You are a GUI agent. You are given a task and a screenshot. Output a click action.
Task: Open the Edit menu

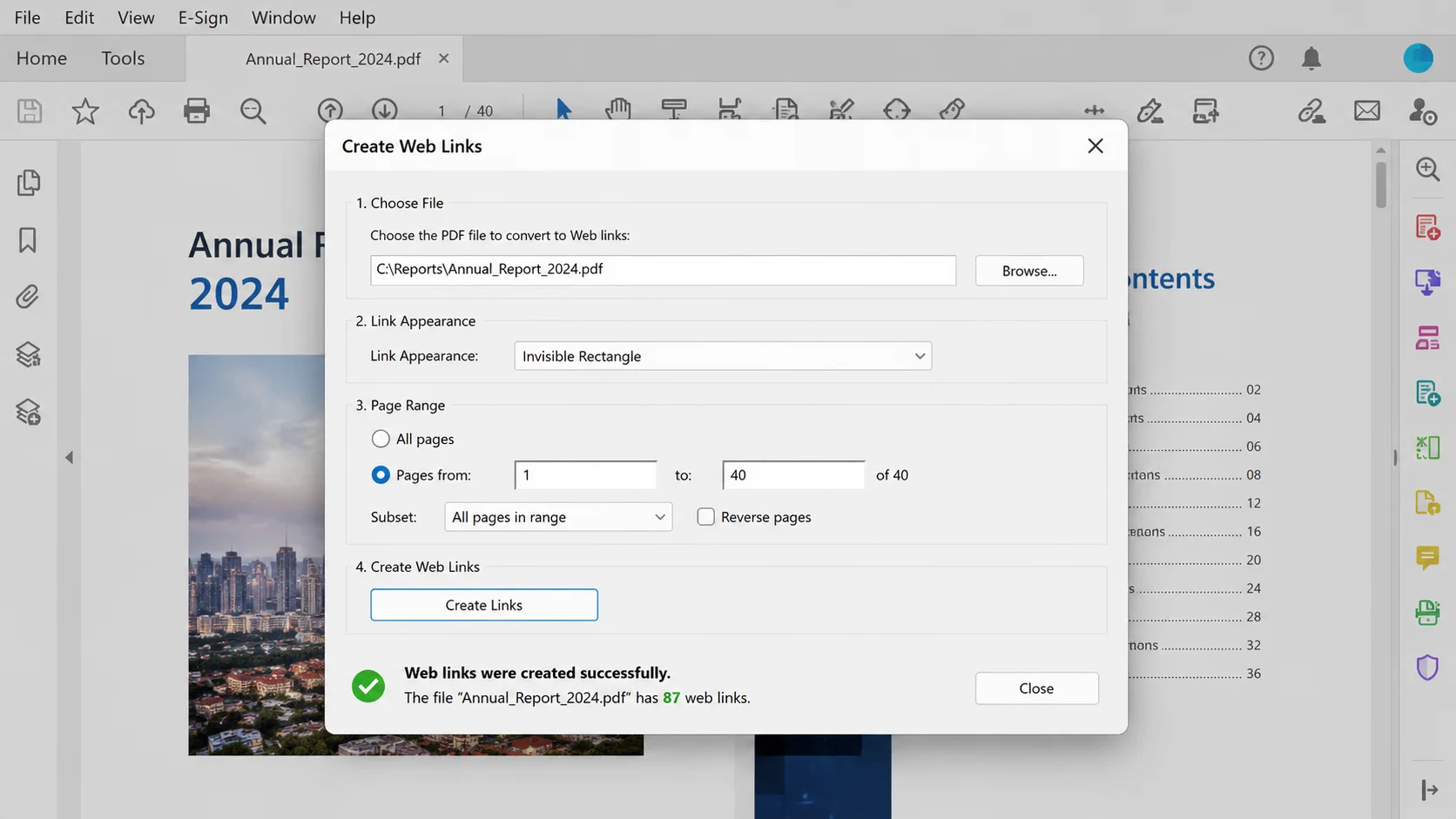(79, 17)
